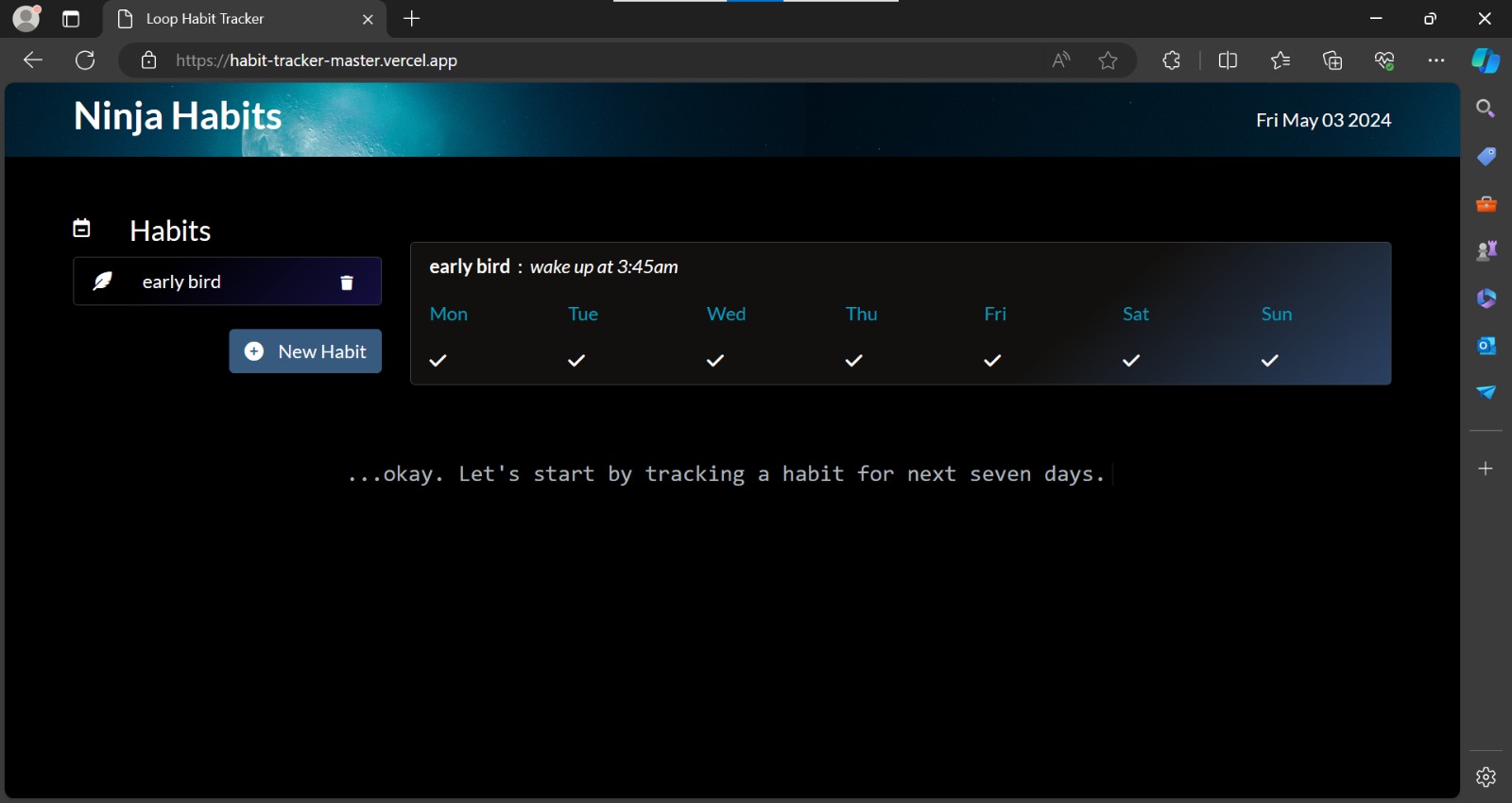Toggle Sunday checkmark for early bird
Image resolution: width=1512 pixels, height=803 pixels.
pos(1270,360)
